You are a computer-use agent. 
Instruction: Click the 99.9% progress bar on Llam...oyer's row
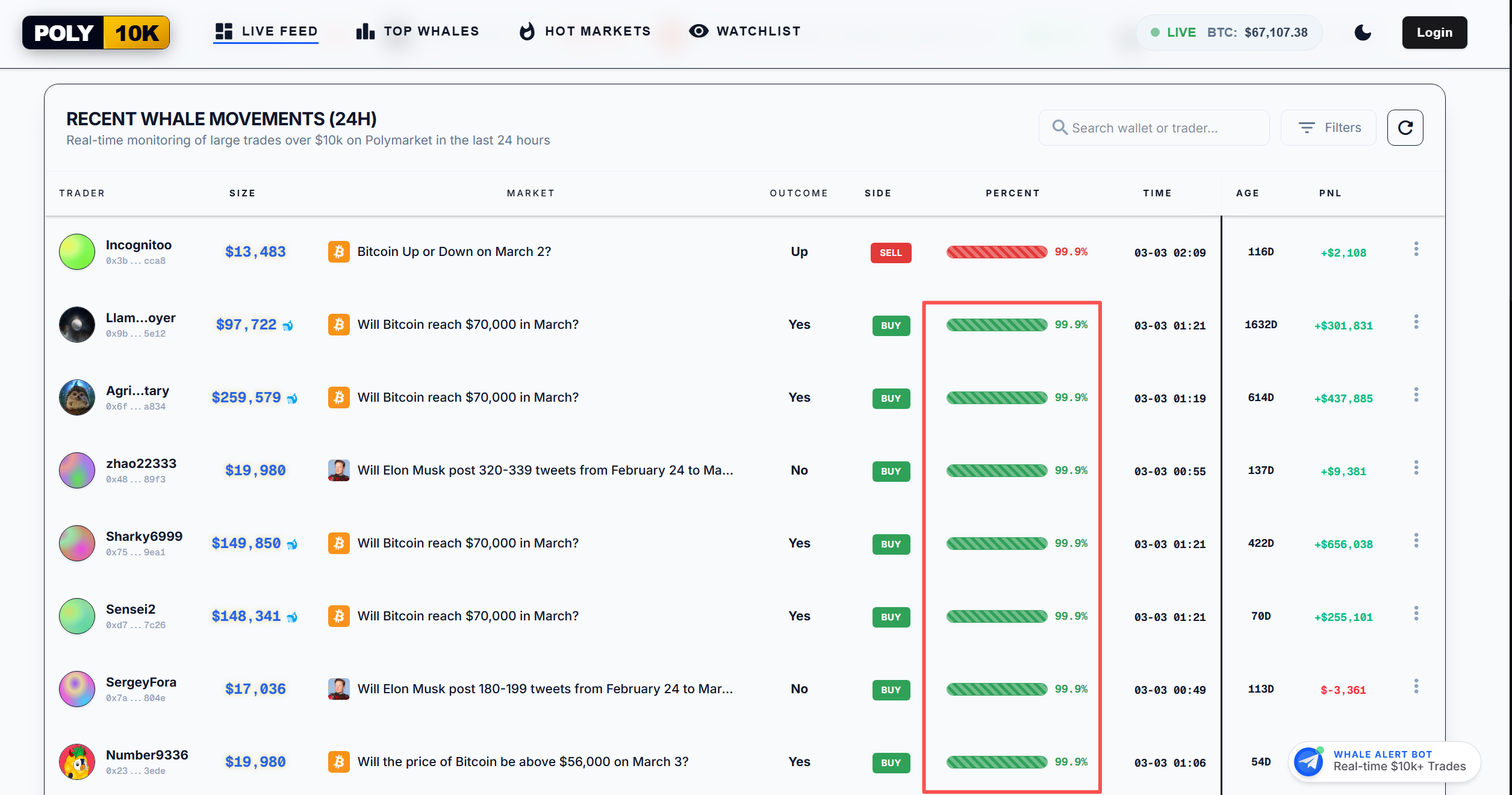point(995,325)
